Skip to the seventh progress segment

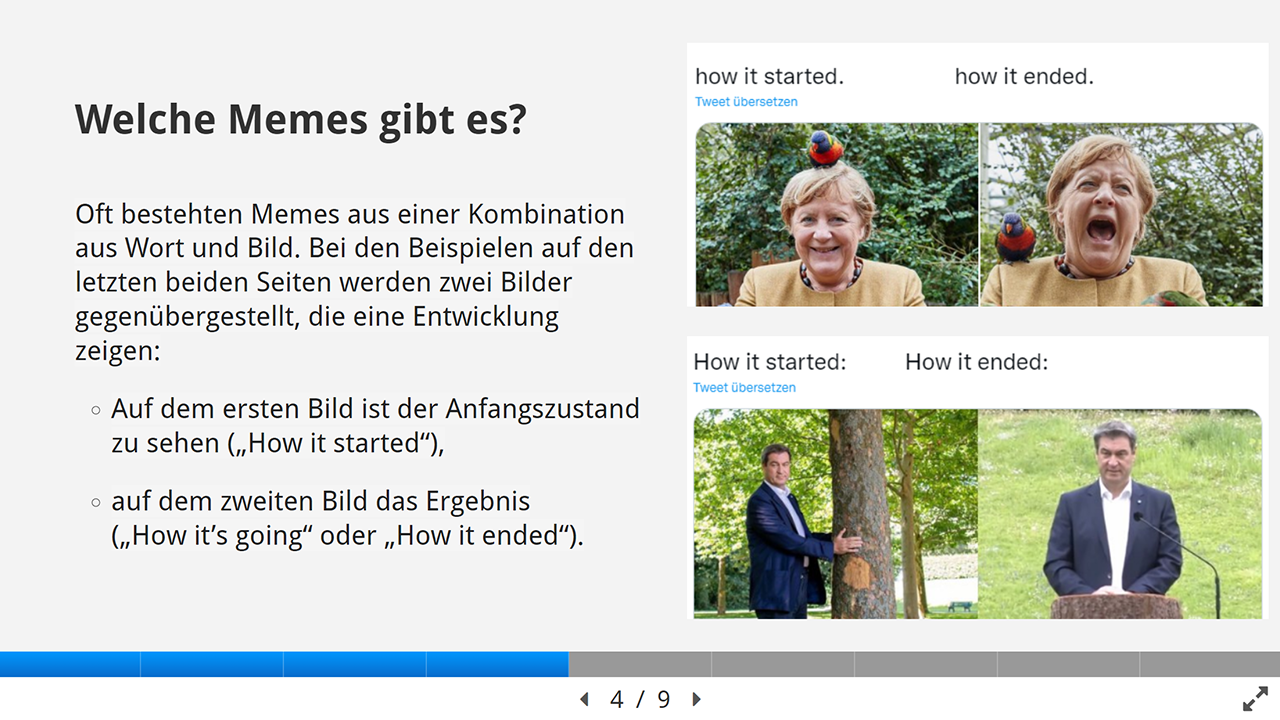[x=926, y=664]
